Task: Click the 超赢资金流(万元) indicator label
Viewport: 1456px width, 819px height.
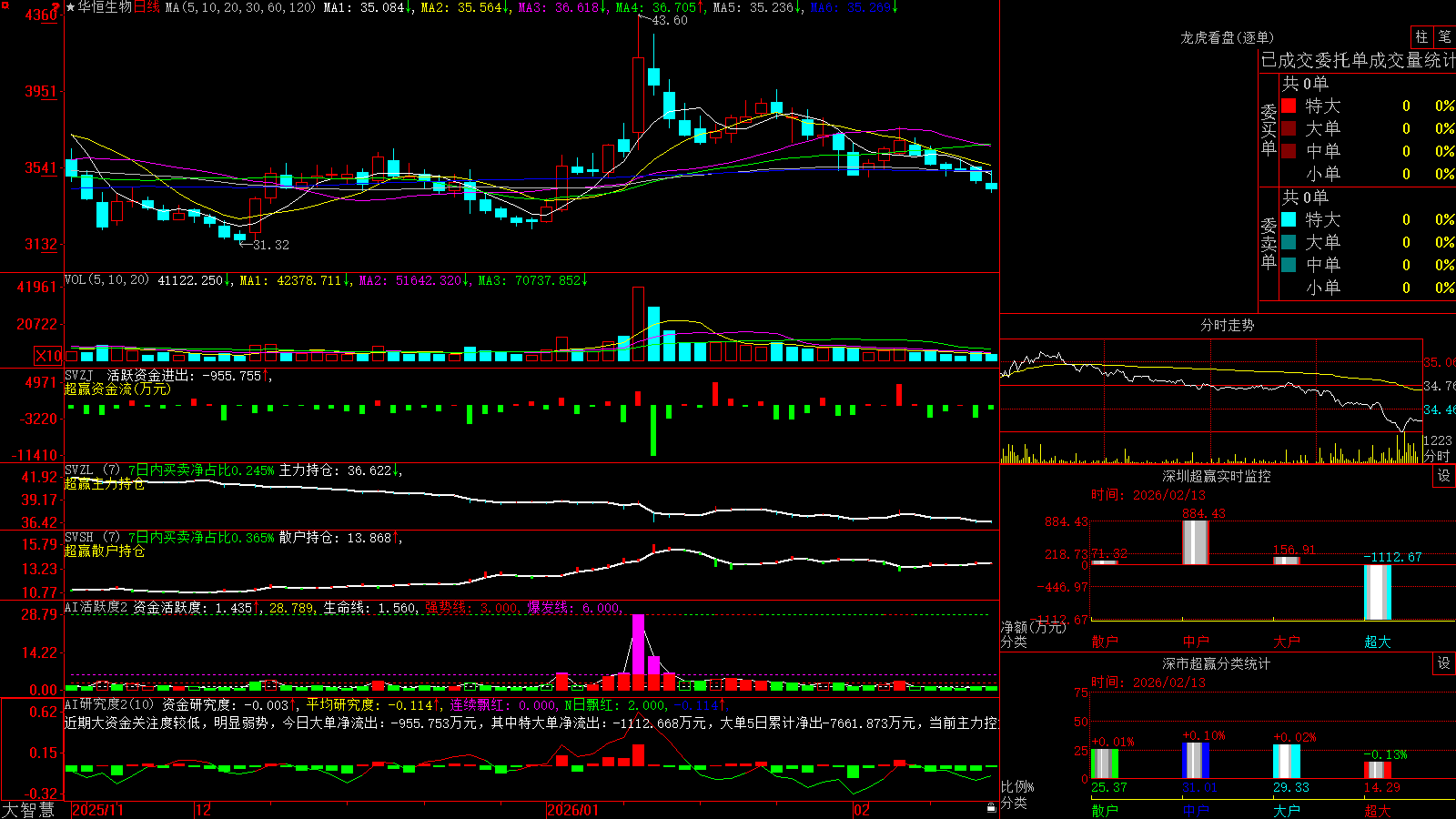Action: (x=116, y=389)
